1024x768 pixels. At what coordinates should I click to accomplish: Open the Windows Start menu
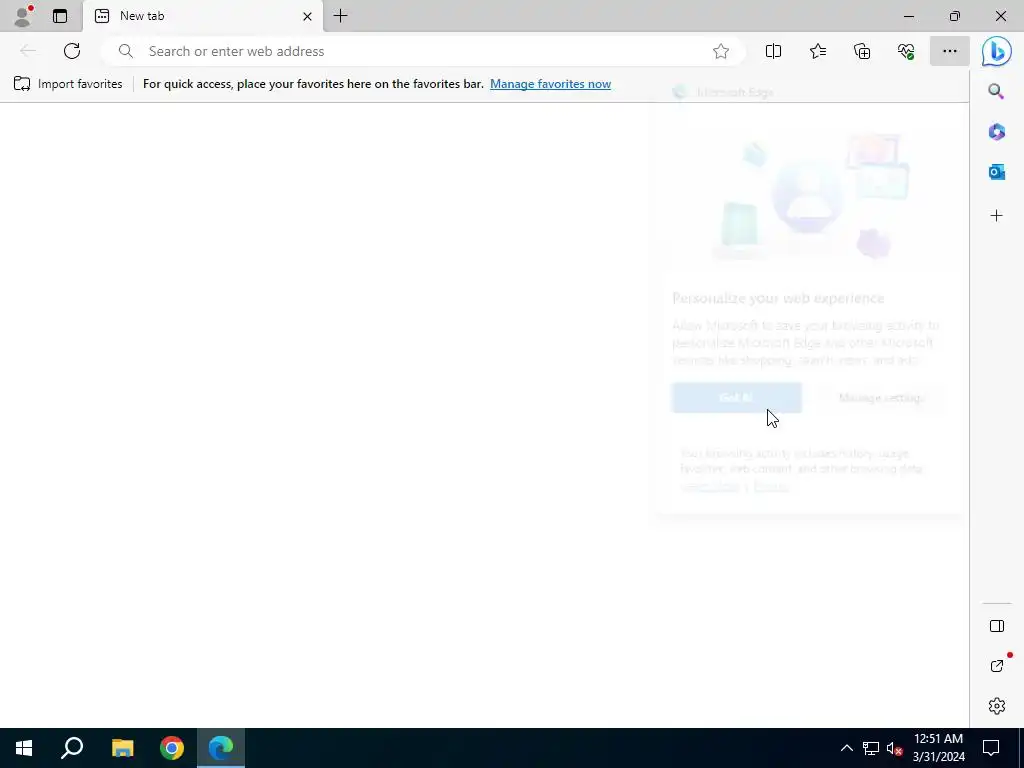click(x=24, y=748)
